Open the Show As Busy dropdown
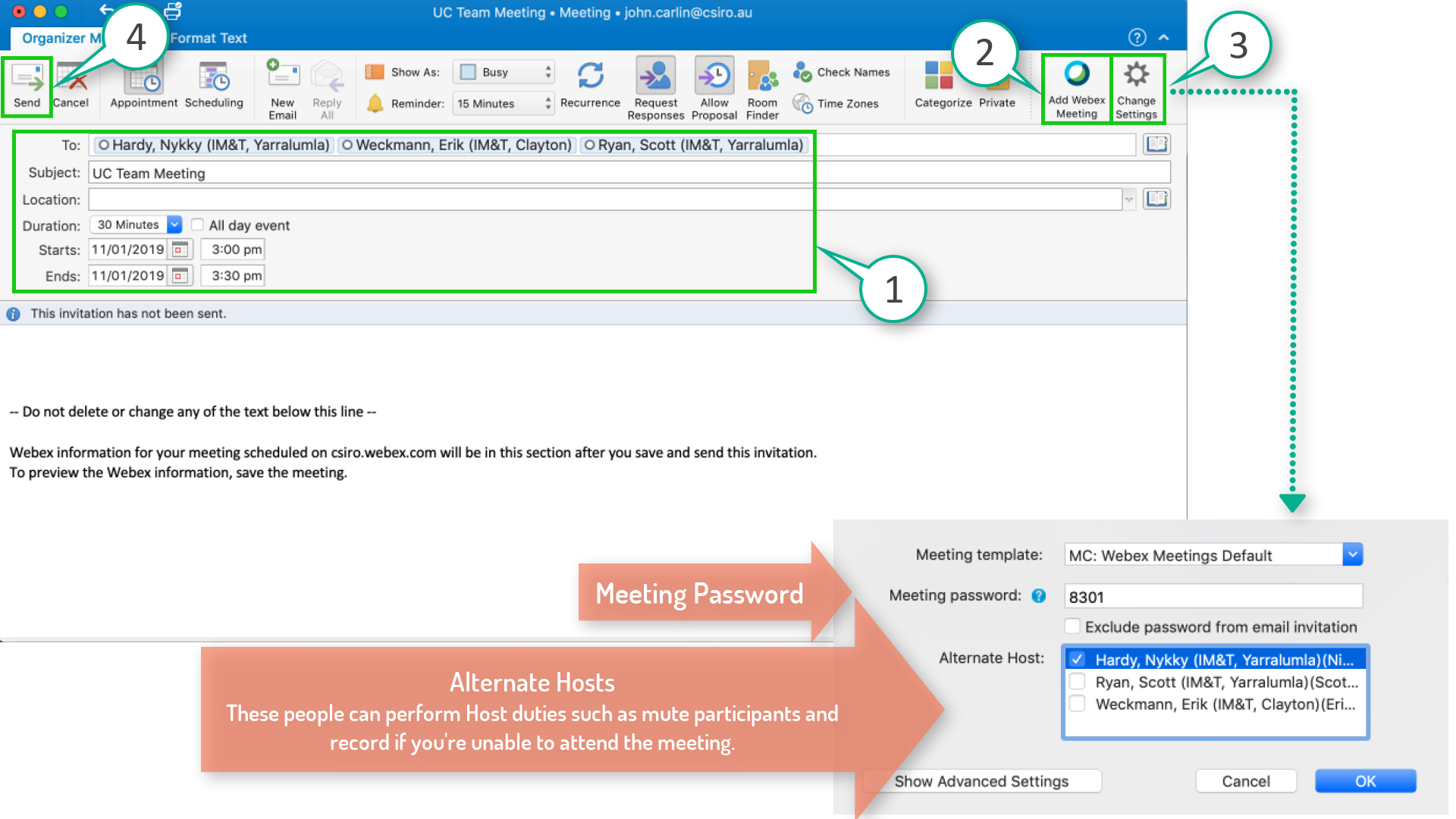 [x=504, y=72]
